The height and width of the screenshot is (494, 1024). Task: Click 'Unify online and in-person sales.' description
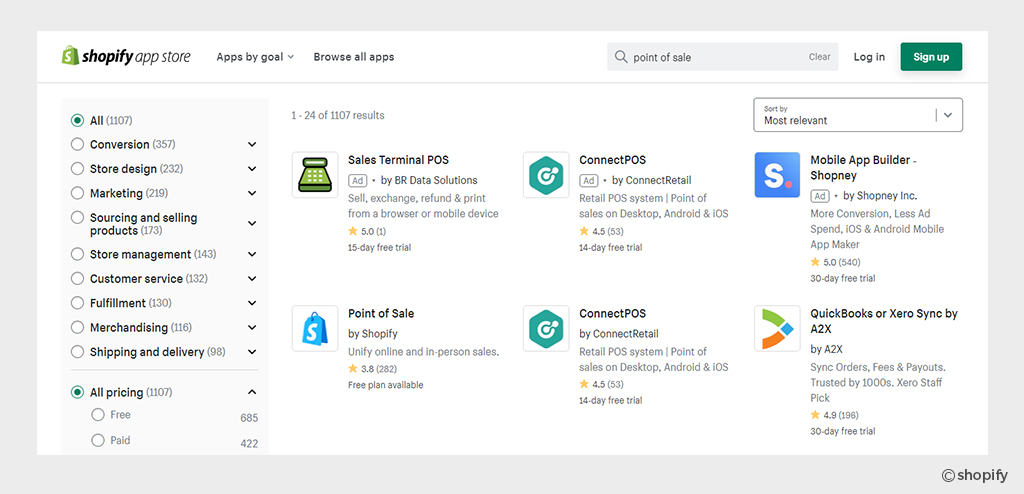[x=423, y=352]
